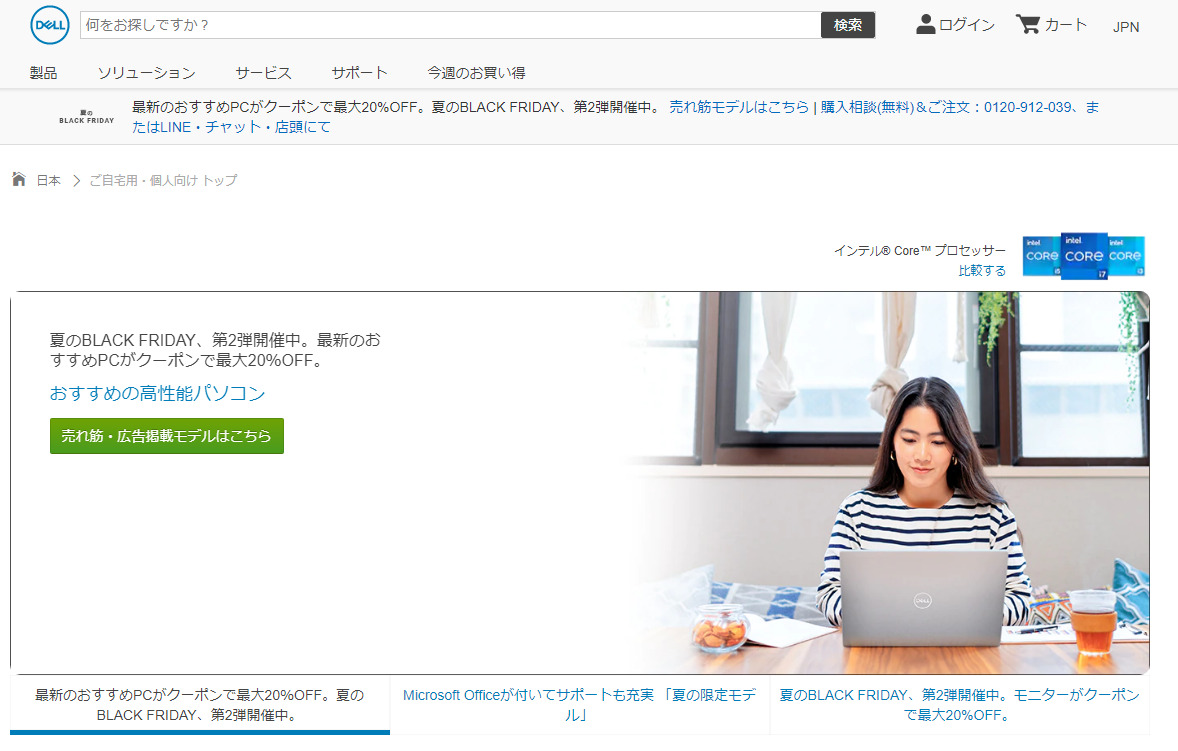Open the おすすめの高性能パソコン link

[x=158, y=394]
